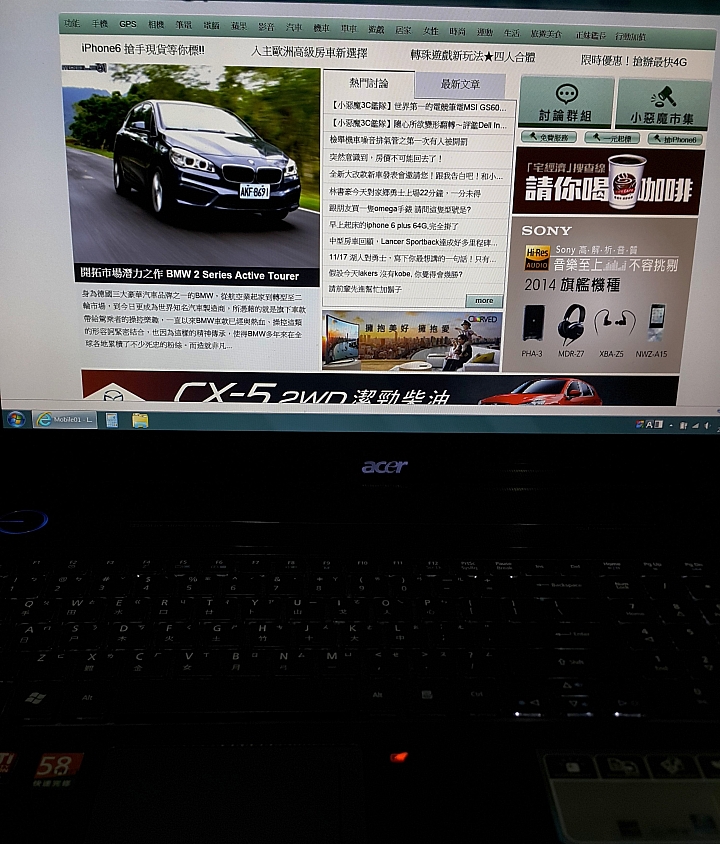Click the 討論群組 chat bubble button
The height and width of the screenshot is (844, 720).
(x=566, y=102)
